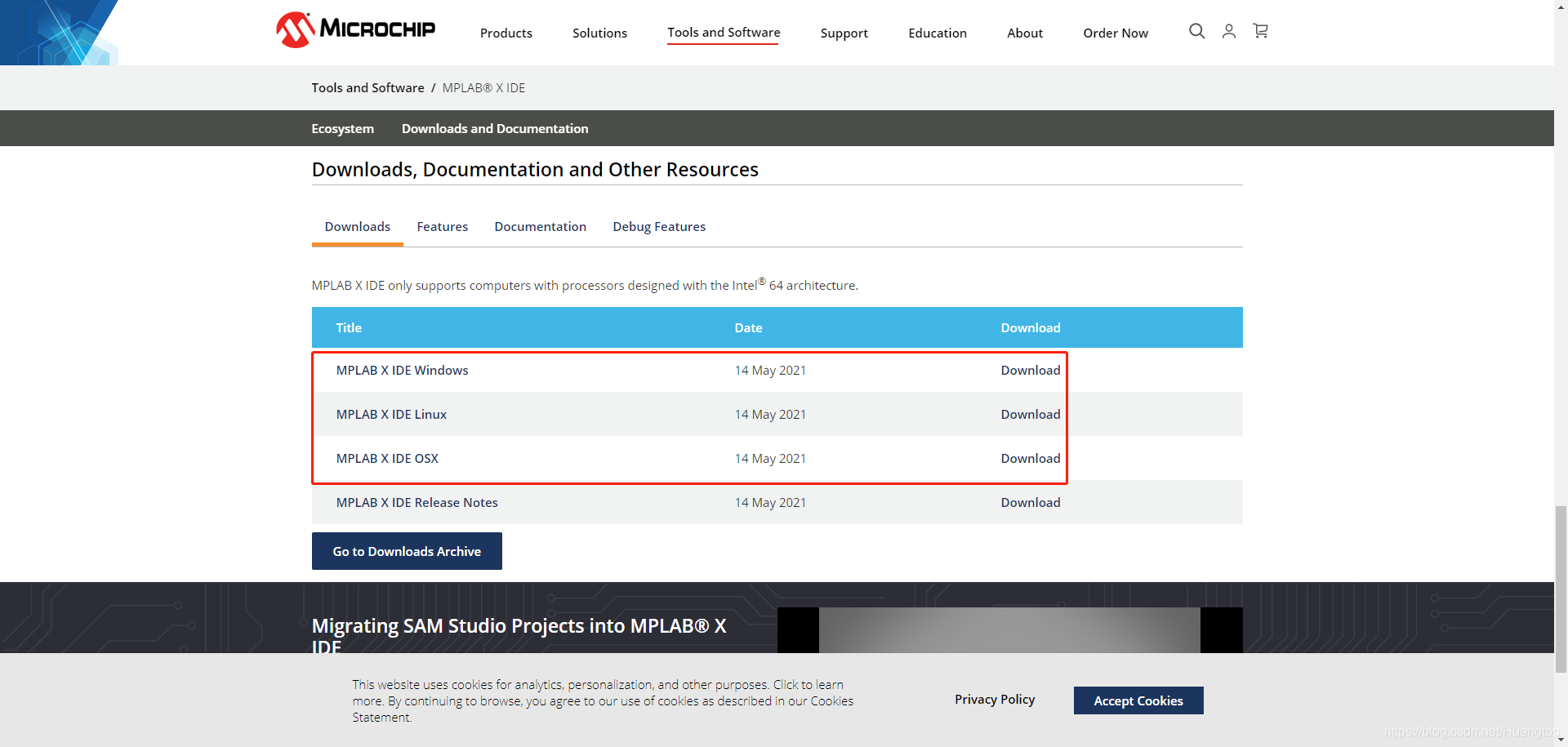
Task: Click the Date column header
Action: pos(748,327)
